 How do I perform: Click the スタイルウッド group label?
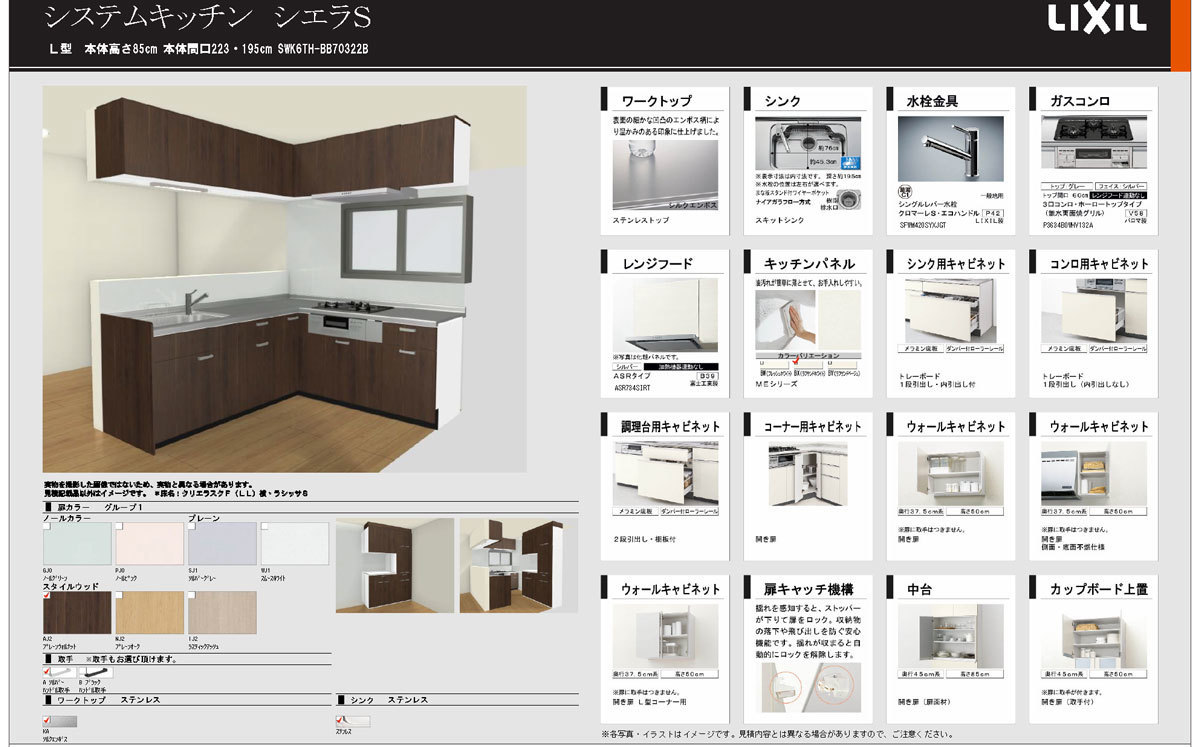(71, 586)
